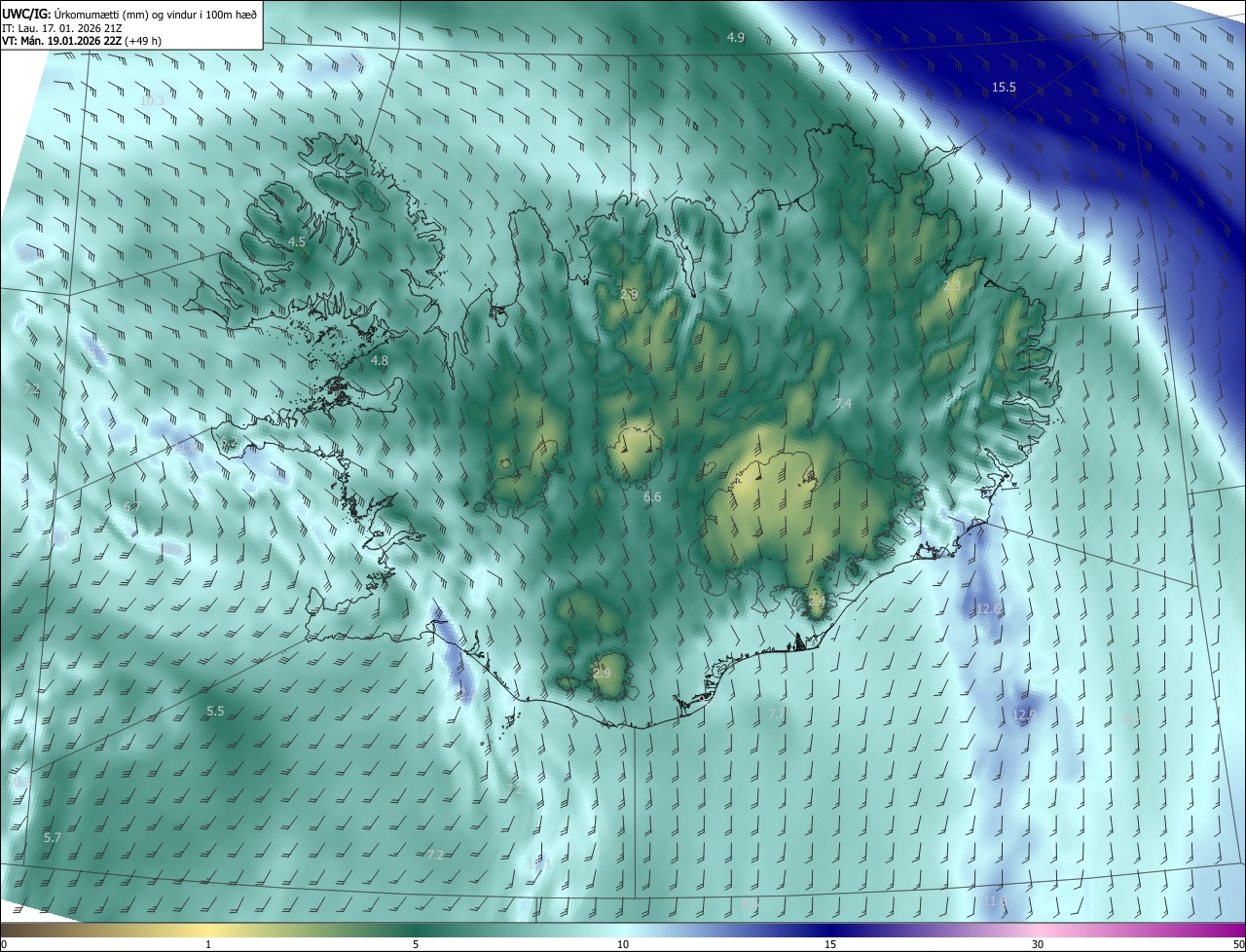Click the 1 tick on the color scale
The image size is (1246, 952).
[x=208, y=944]
